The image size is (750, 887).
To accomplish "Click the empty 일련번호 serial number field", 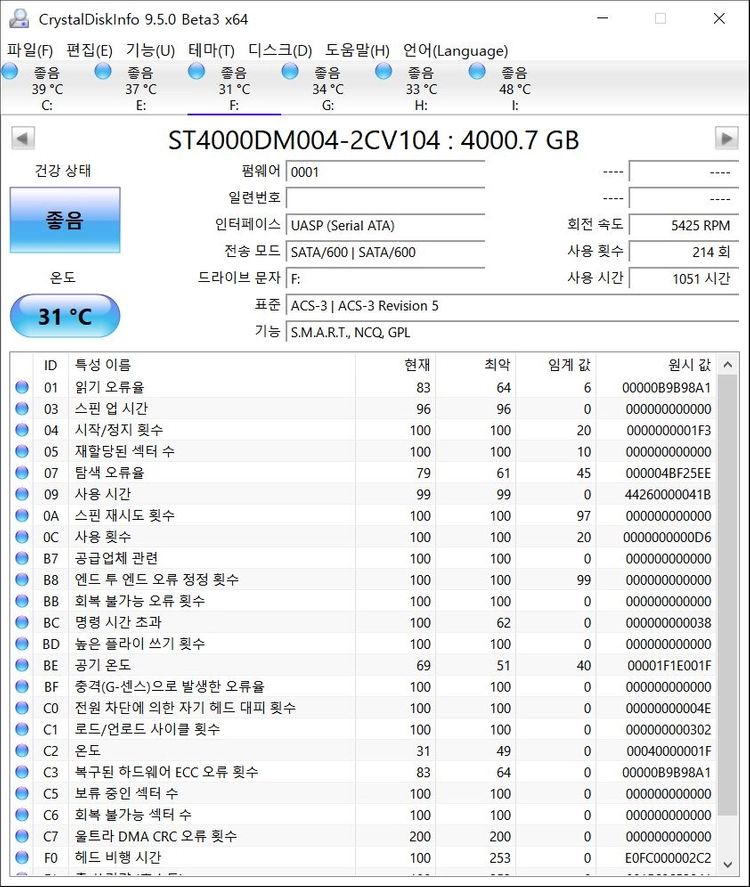I will (x=386, y=199).
